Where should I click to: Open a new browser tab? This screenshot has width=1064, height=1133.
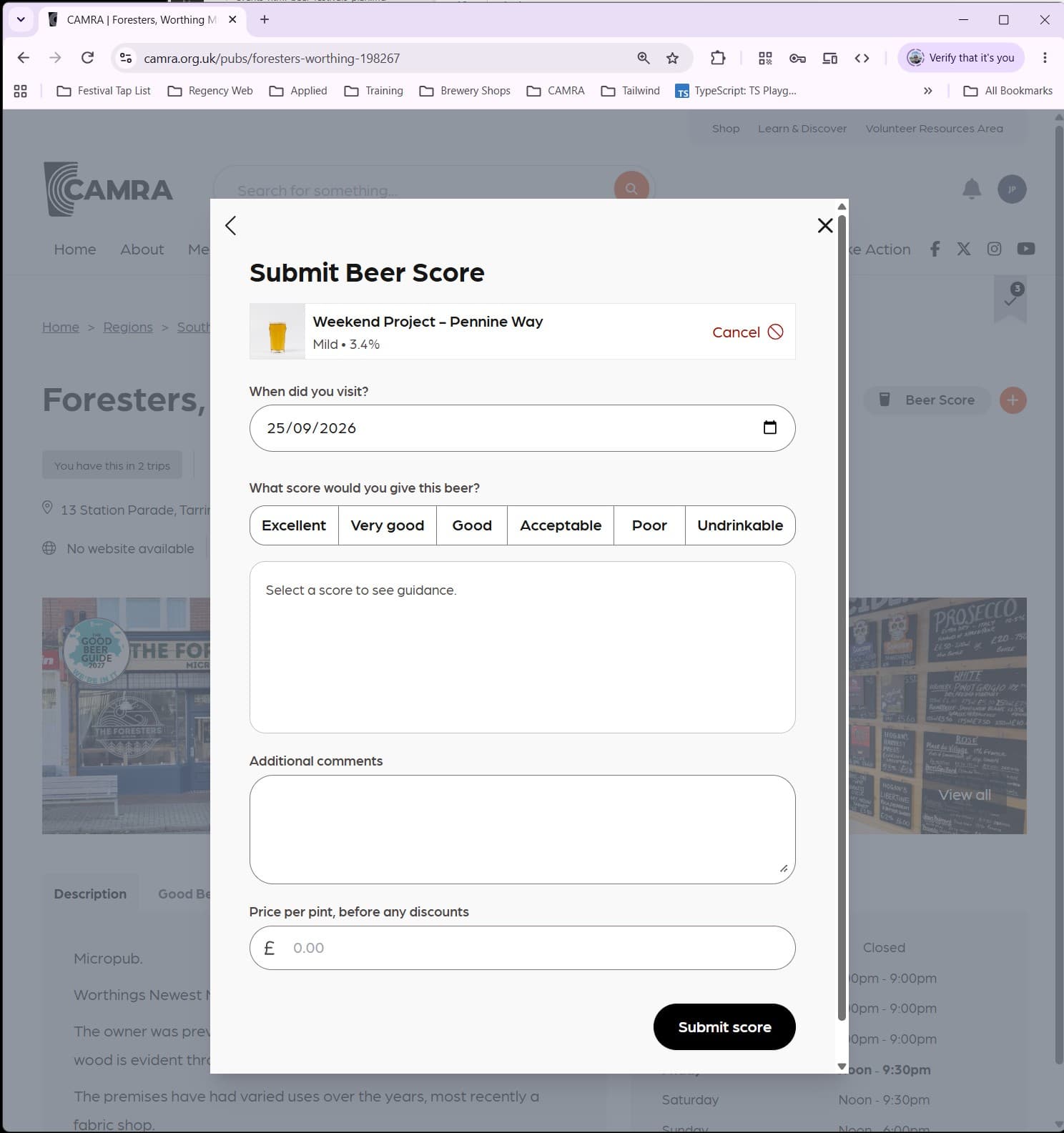click(x=265, y=20)
